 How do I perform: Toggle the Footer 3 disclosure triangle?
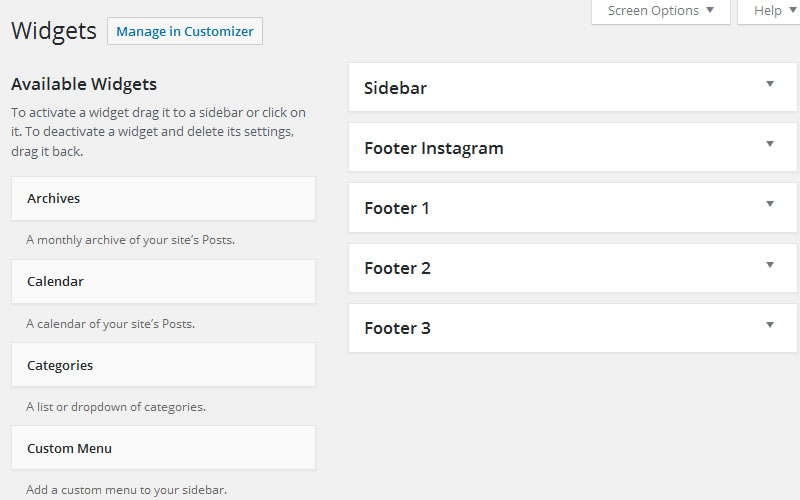[770, 324]
